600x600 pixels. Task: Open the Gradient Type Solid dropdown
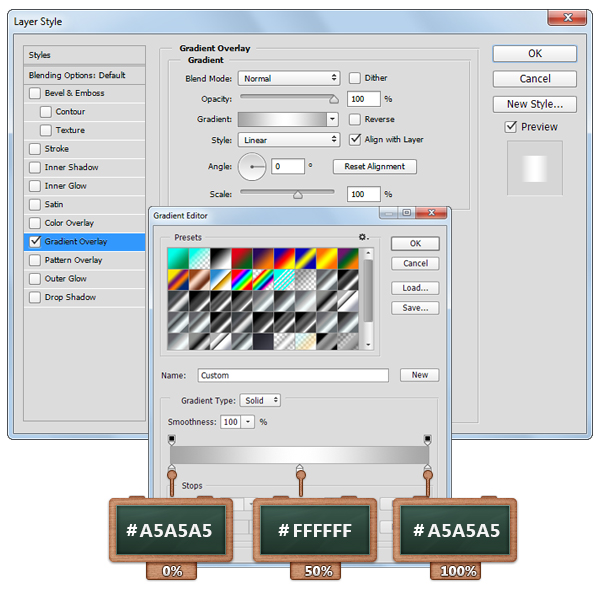pos(260,401)
